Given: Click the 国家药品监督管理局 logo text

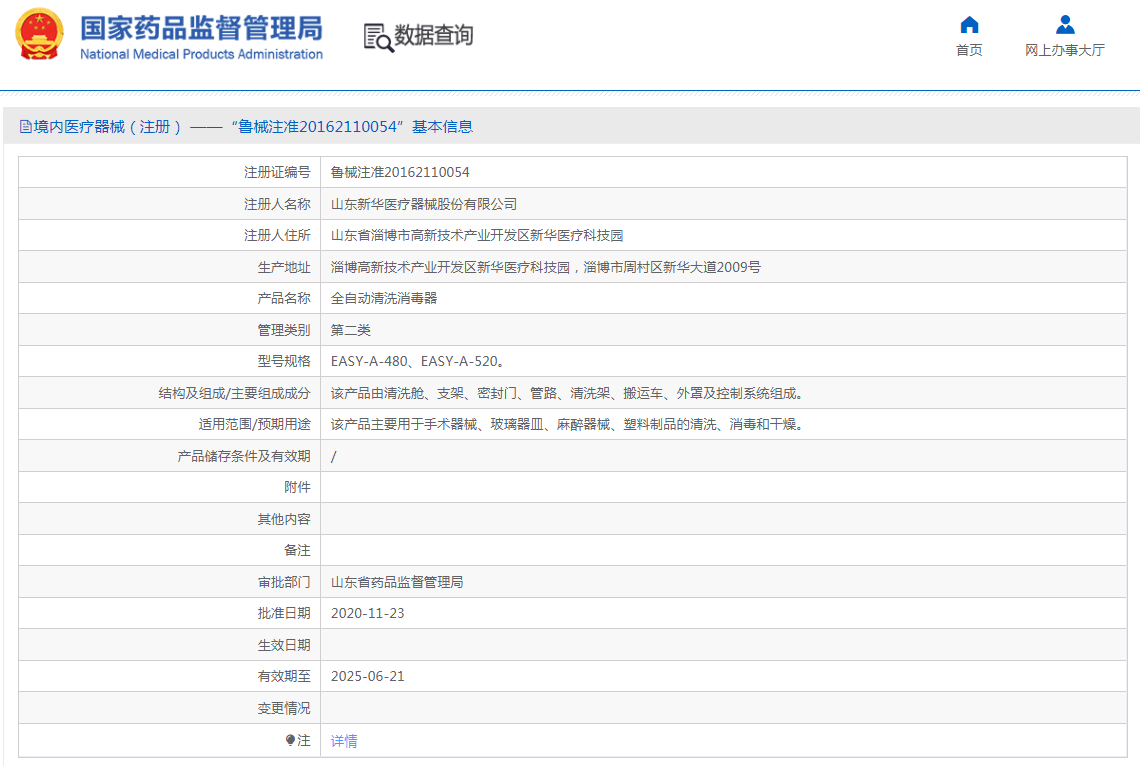Looking at the screenshot, I should click(199, 35).
